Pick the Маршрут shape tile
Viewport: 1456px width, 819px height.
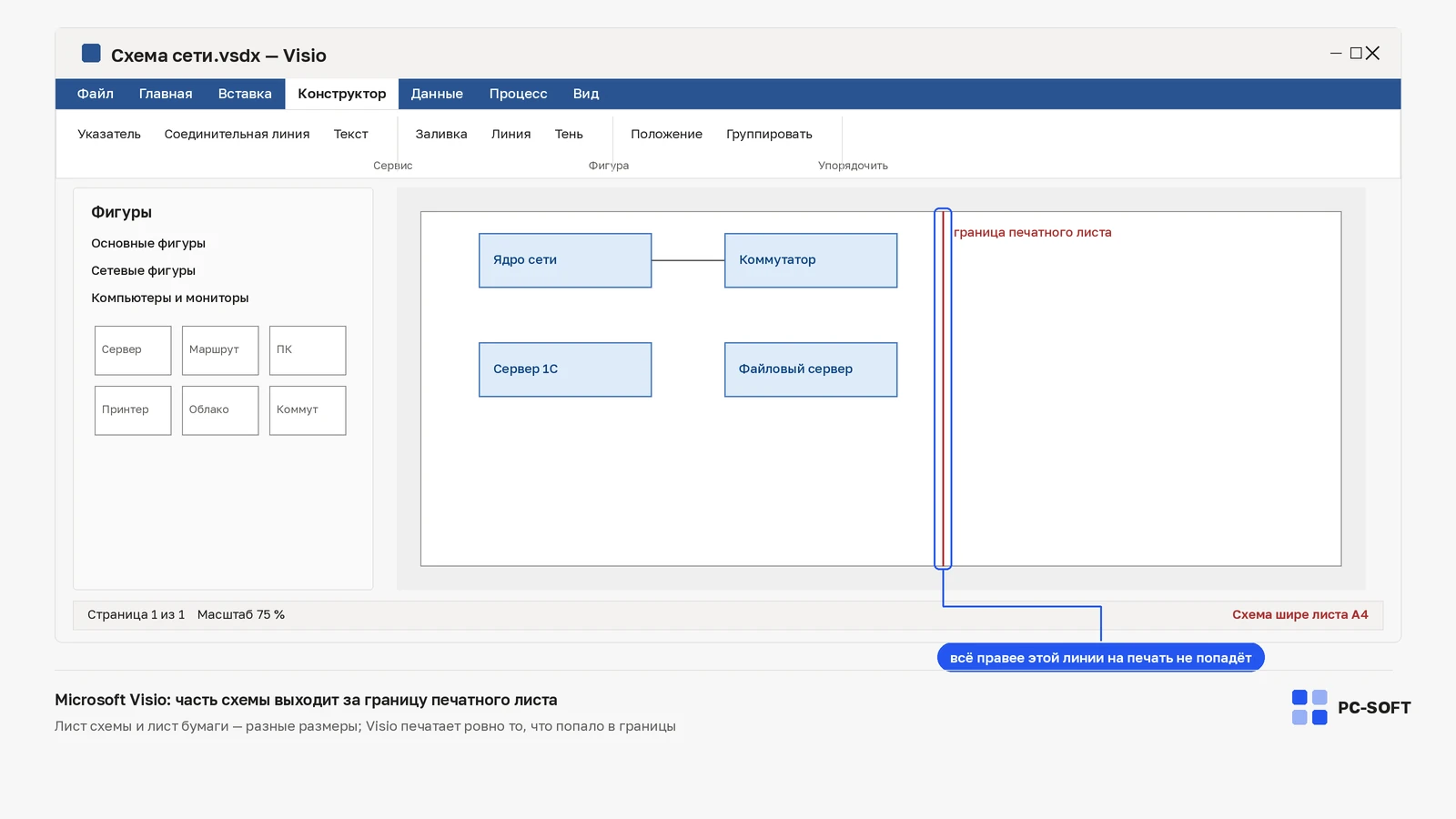pos(220,350)
